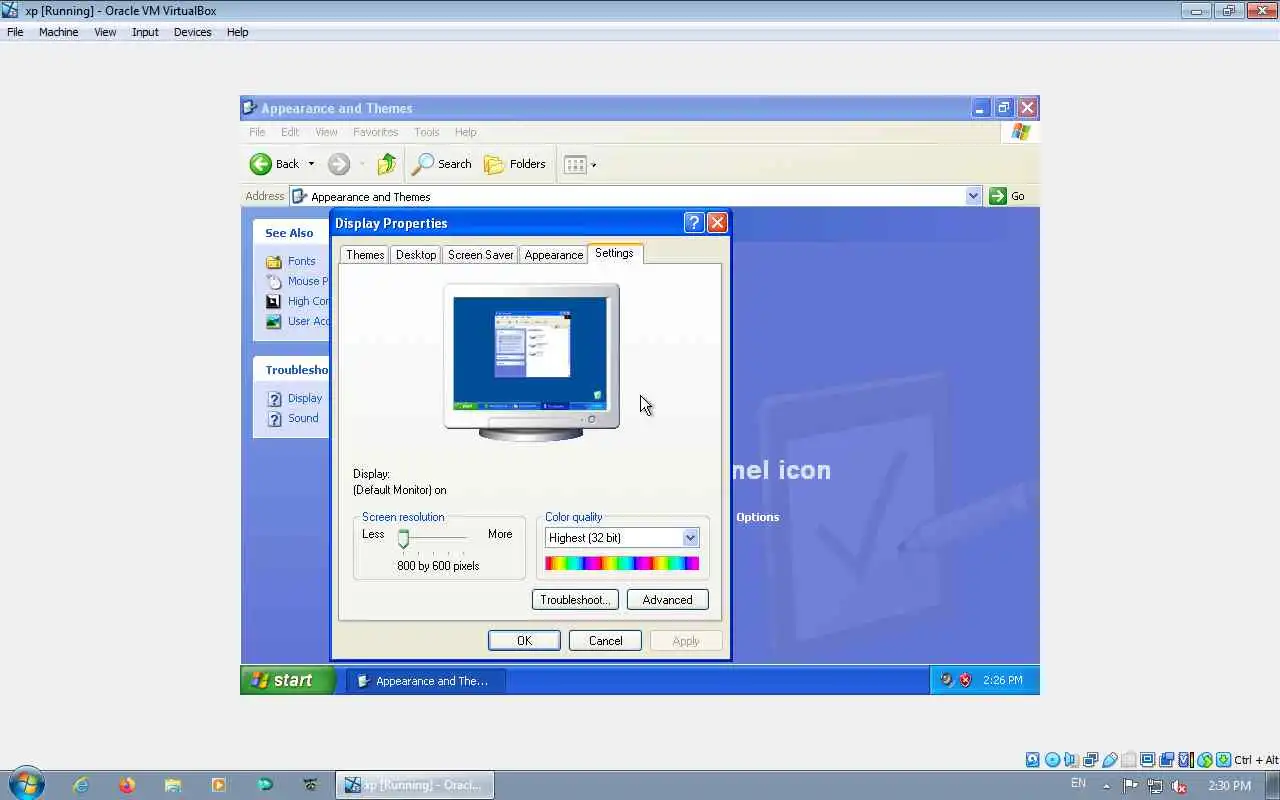This screenshot has width=1280, height=800.
Task: Open Firefox from host taskbar
Action: 127,785
